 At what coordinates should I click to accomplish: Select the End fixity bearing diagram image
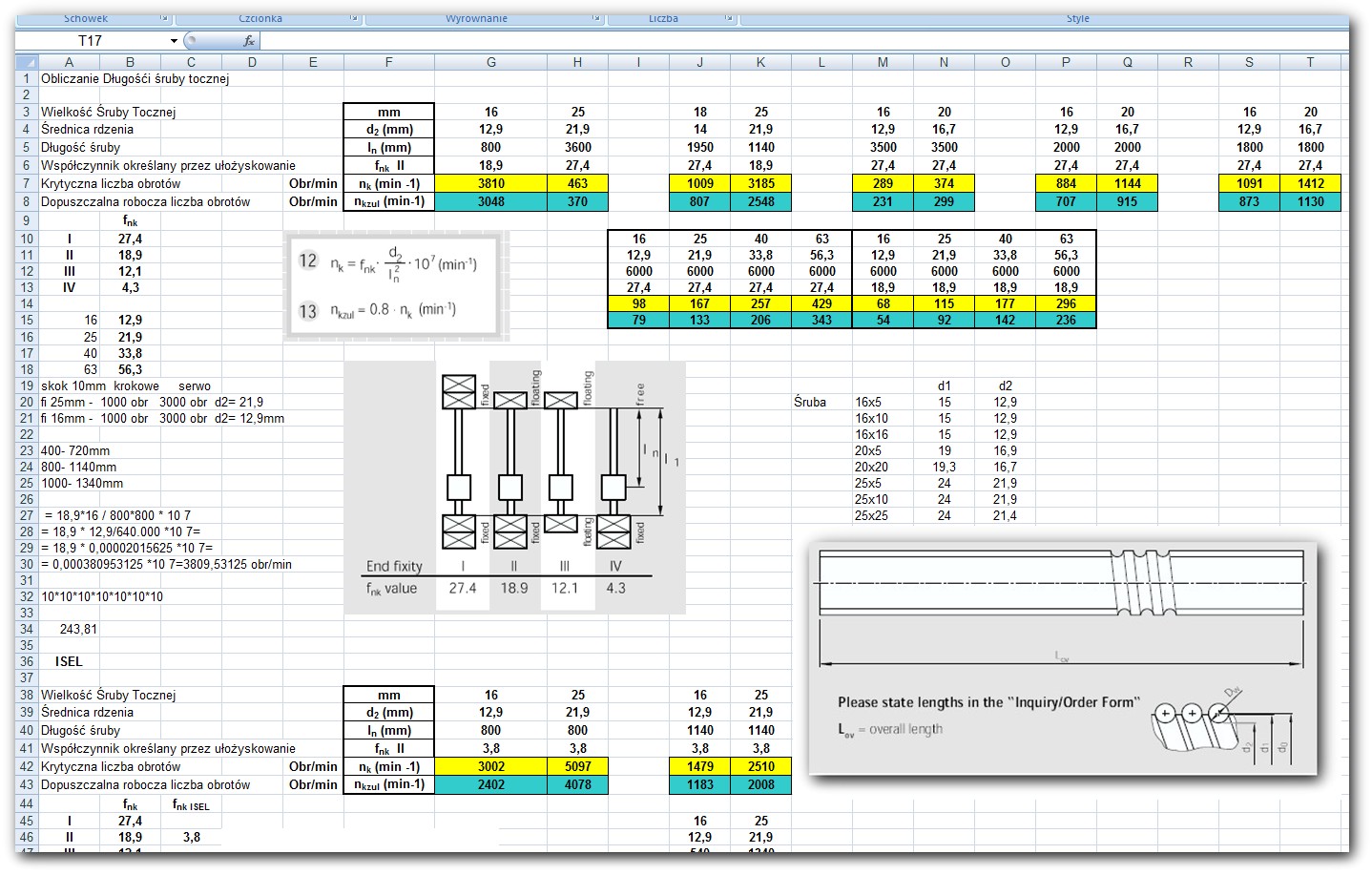pyautogui.click(x=514, y=487)
